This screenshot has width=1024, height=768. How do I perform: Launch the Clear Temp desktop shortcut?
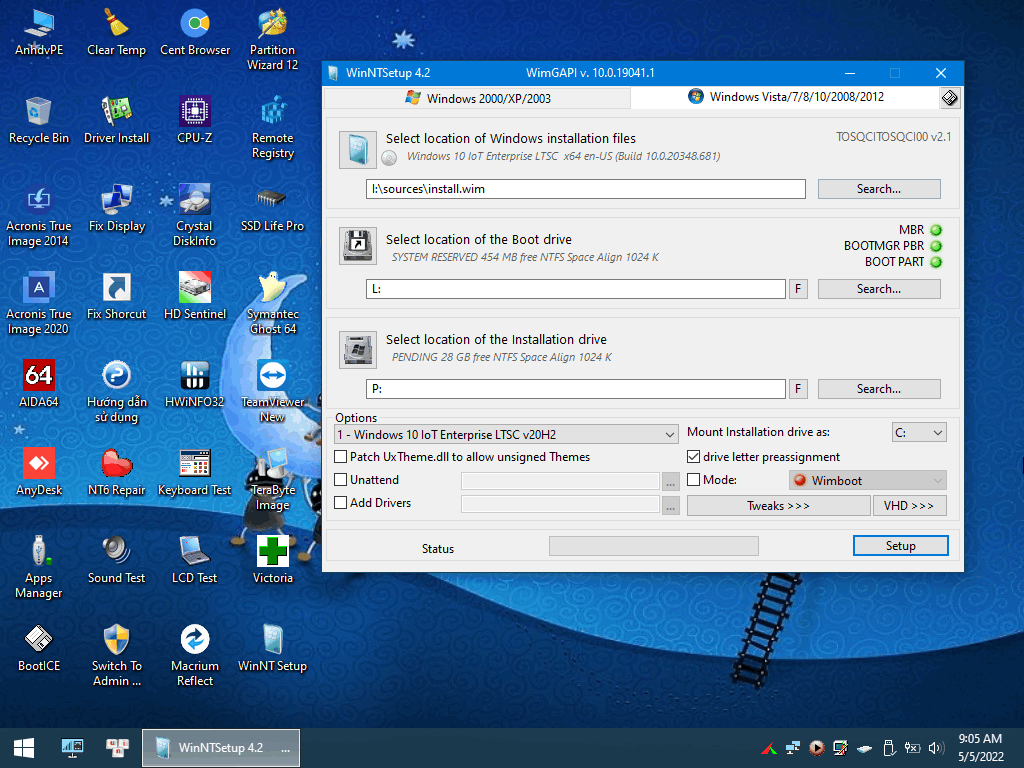116,33
